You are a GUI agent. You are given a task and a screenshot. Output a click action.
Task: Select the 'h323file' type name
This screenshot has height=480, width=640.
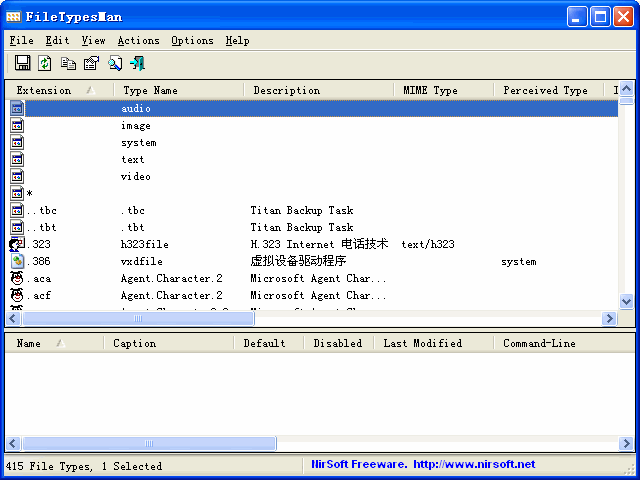pos(145,244)
